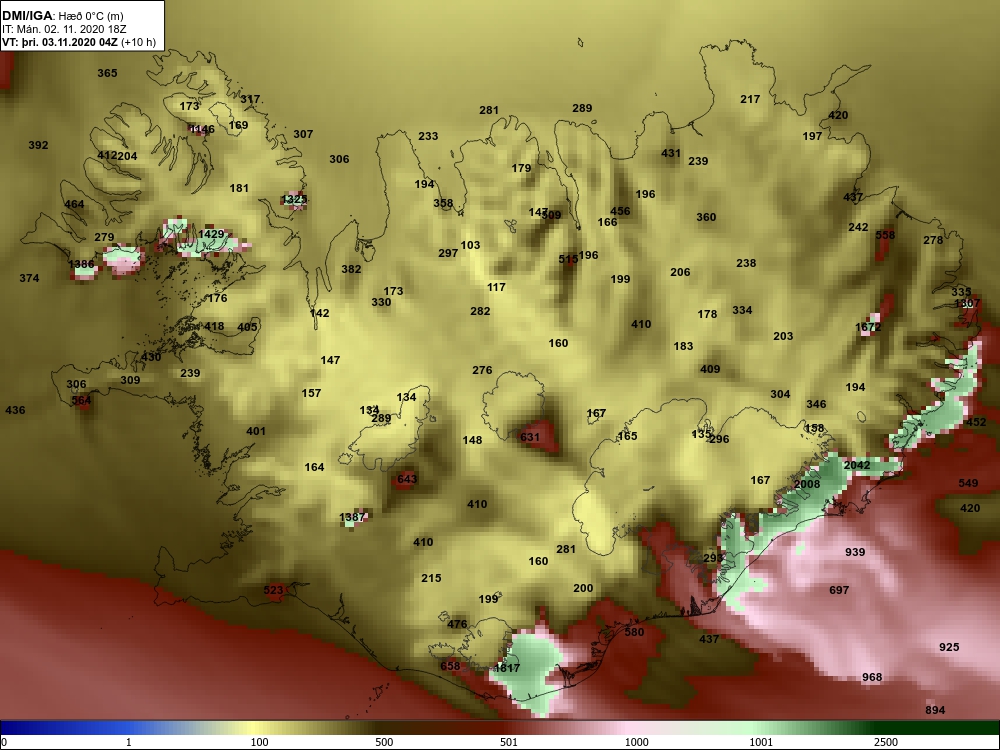Click the map value 431
This screenshot has width=1000, height=750.
tap(671, 154)
